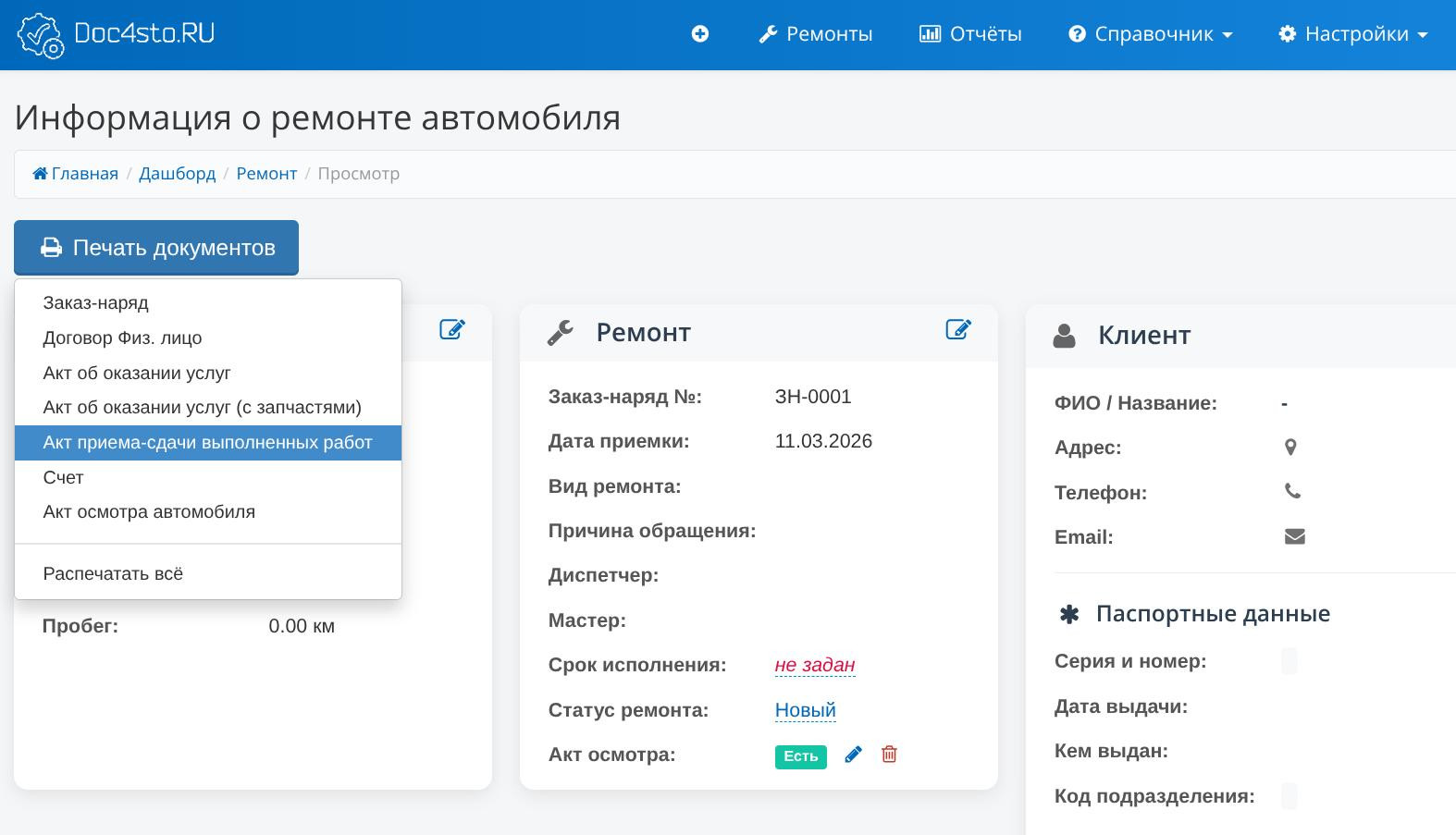Click the Серия и номер value field
The height and width of the screenshot is (835, 1456).
click(1289, 661)
